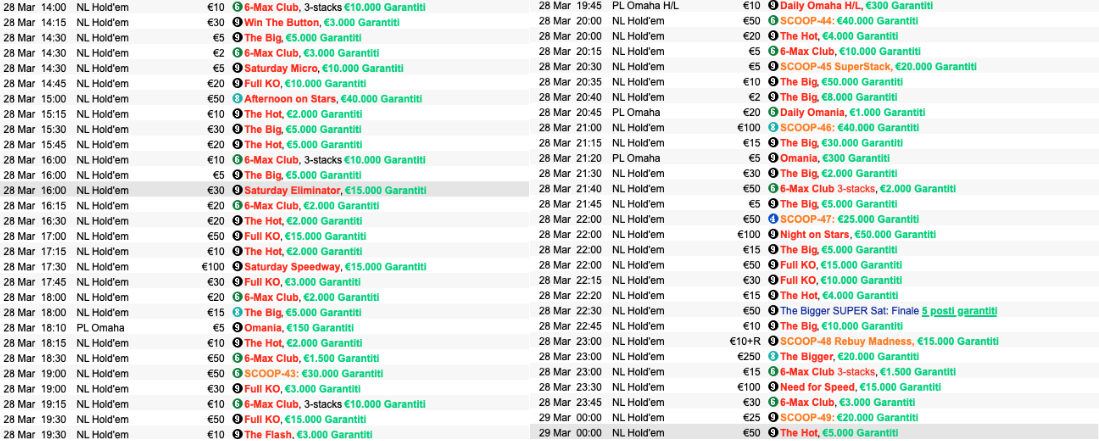1099x441 pixels.
Task: Click the 8-max icon beside Afternoon on Stars
Action: (x=237, y=99)
